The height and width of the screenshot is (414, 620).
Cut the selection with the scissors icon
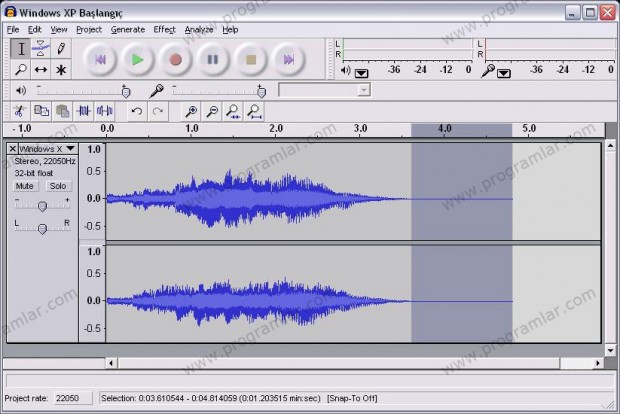tap(19, 111)
